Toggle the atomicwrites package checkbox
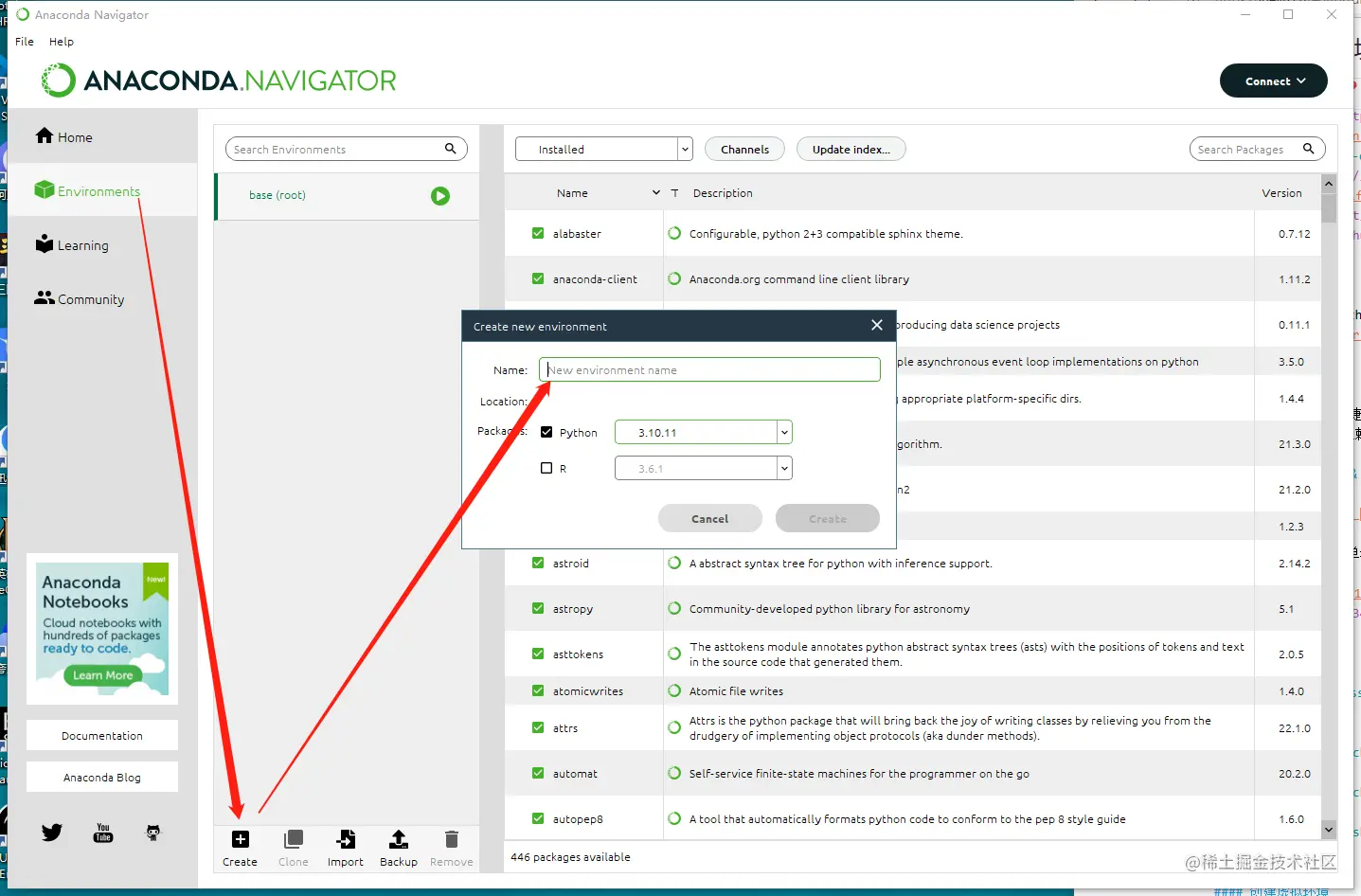Screen dimensions: 1361x896 (x=538, y=690)
